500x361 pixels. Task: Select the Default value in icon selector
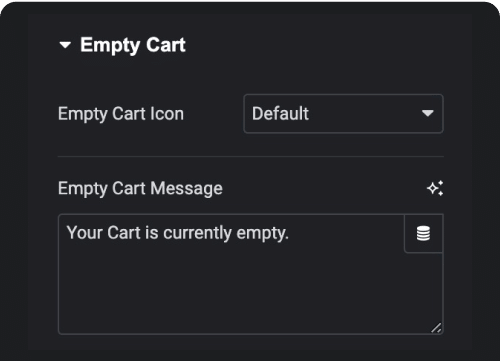pyautogui.click(x=280, y=113)
